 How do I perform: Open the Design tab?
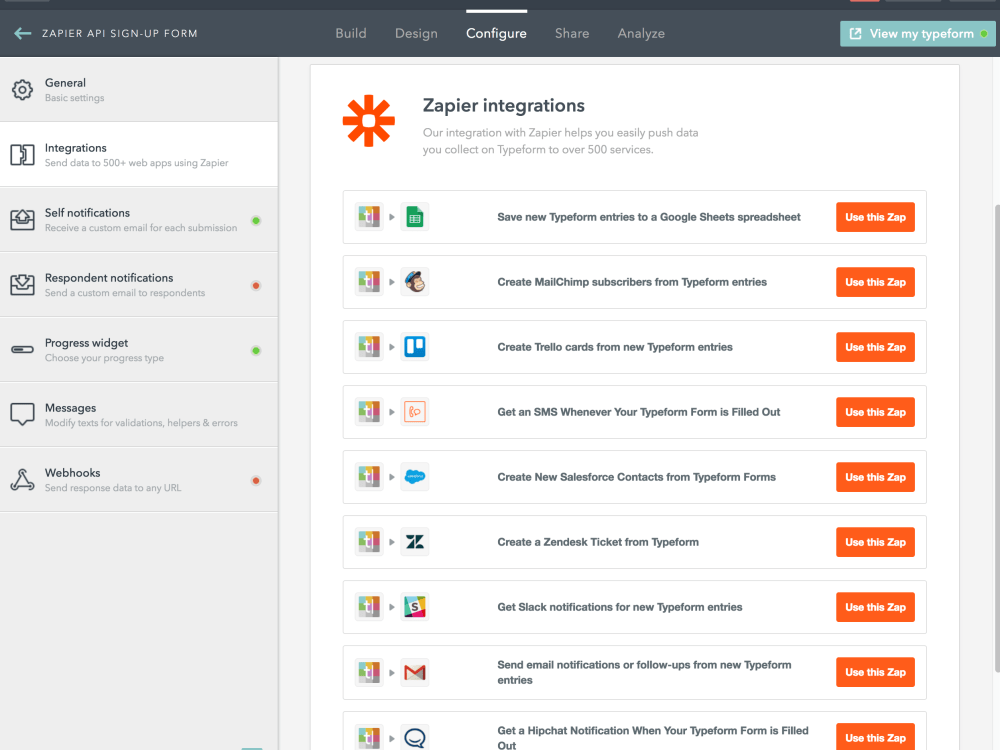tap(416, 33)
